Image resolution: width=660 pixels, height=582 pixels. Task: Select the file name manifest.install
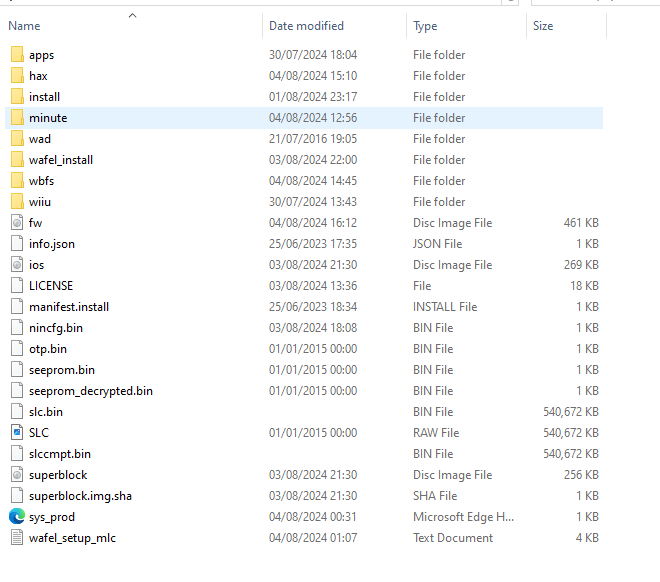tap(69, 307)
